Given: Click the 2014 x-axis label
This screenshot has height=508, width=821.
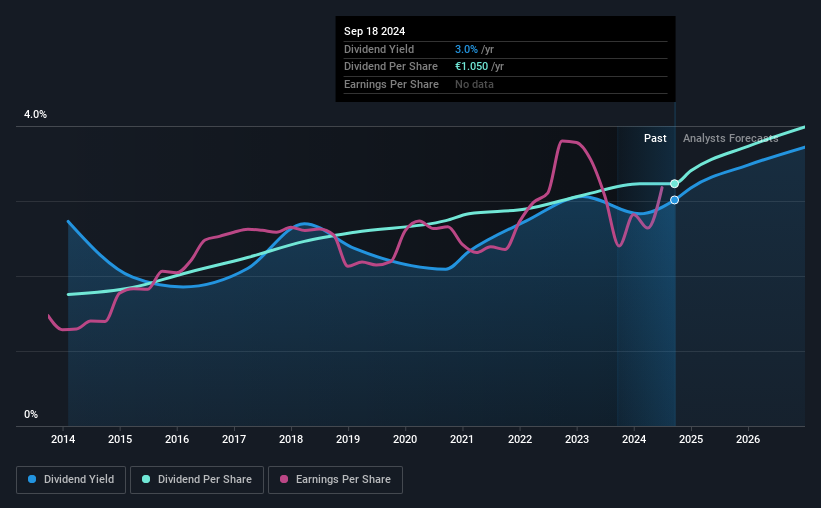Looking at the screenshot, I should 63,439.
